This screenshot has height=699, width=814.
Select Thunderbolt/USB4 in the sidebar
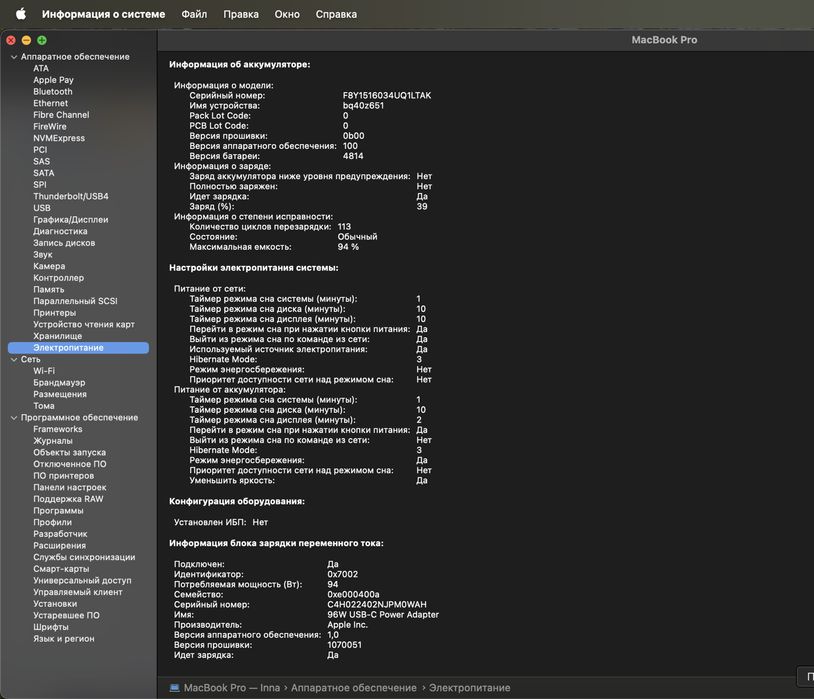pyautogui.click(x=71, y=196)
